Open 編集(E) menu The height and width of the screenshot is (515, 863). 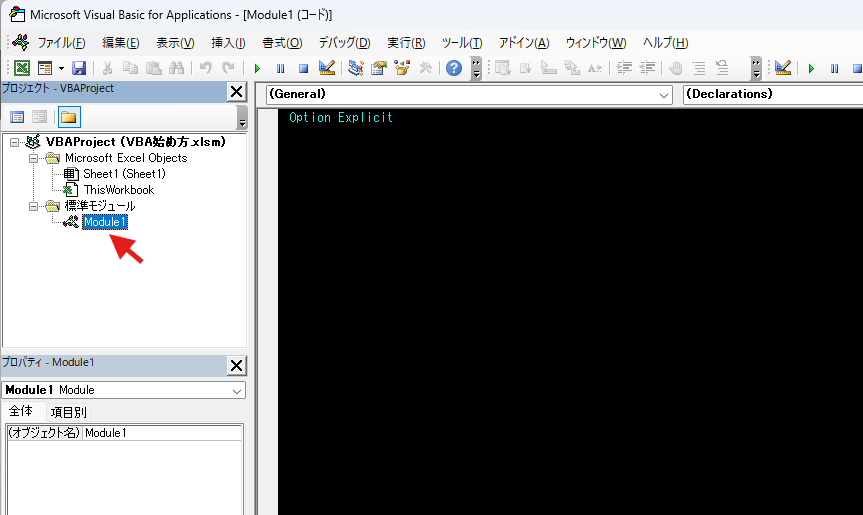click(121, 43)
